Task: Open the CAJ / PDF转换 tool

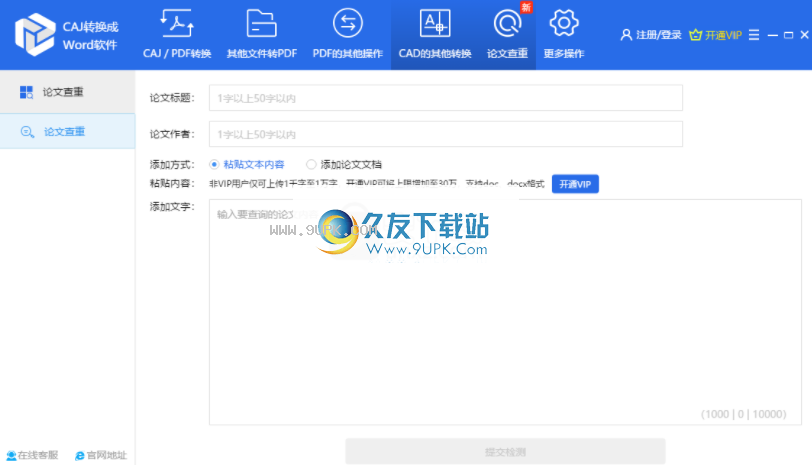Action: click(177, 34)
